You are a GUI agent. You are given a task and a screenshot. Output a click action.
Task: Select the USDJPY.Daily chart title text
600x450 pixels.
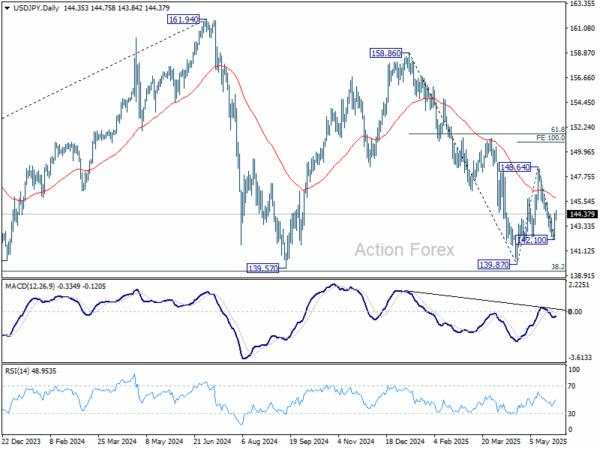coord(35,8)
